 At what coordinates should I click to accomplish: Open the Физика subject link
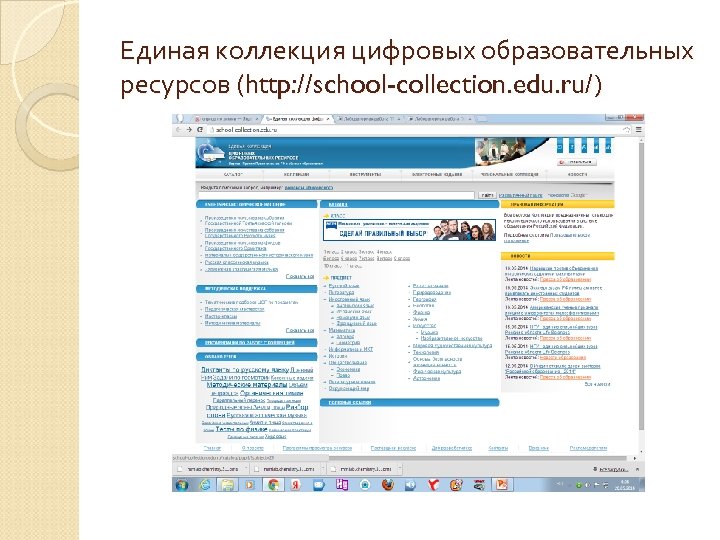(x=421, y=312)
